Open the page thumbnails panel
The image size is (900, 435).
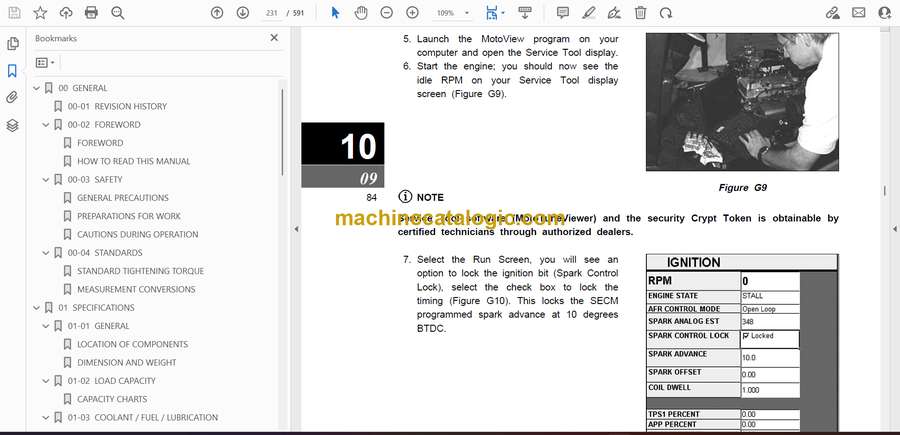pyautogui.click(x=12, y=44)
